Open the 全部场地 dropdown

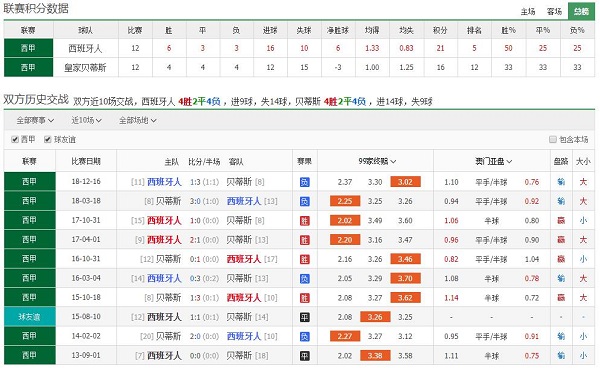pos(137,120)
